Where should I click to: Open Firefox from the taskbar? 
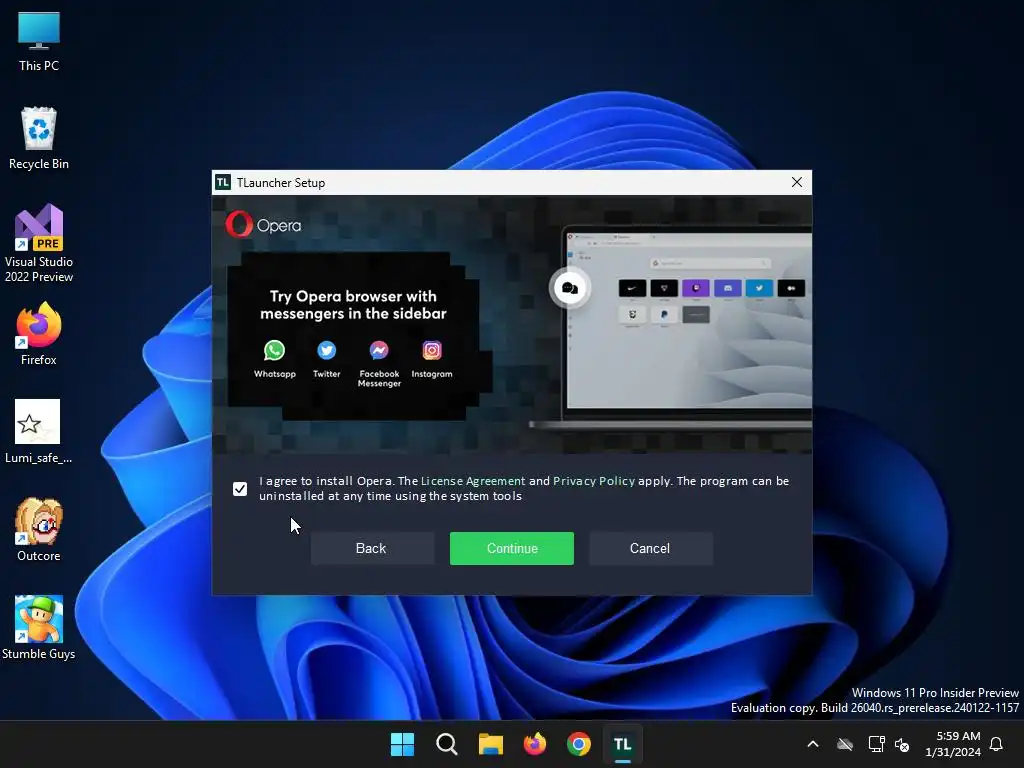[x=535, y=744]
